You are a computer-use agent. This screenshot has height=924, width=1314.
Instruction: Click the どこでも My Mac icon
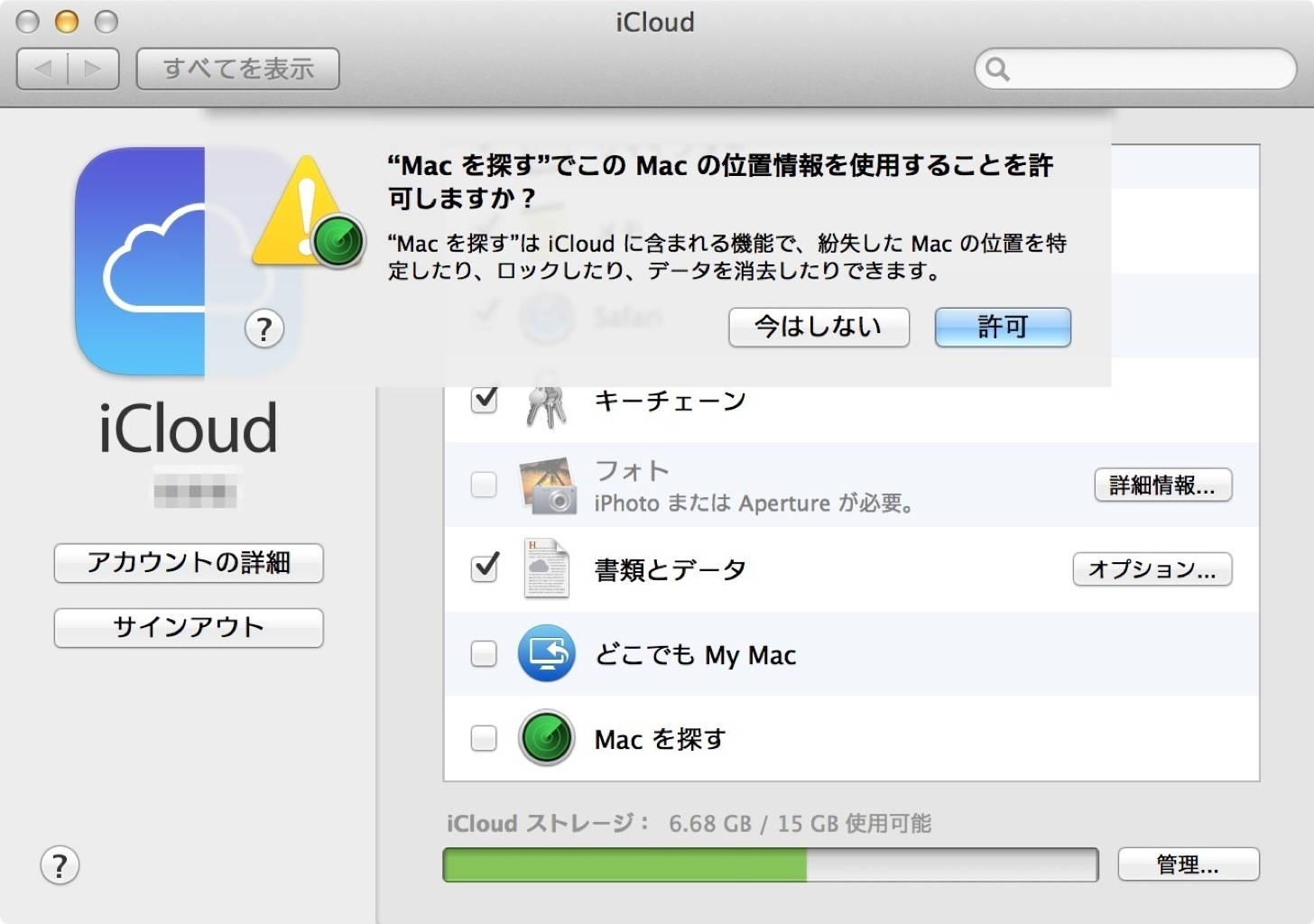[x=547, y=653]
